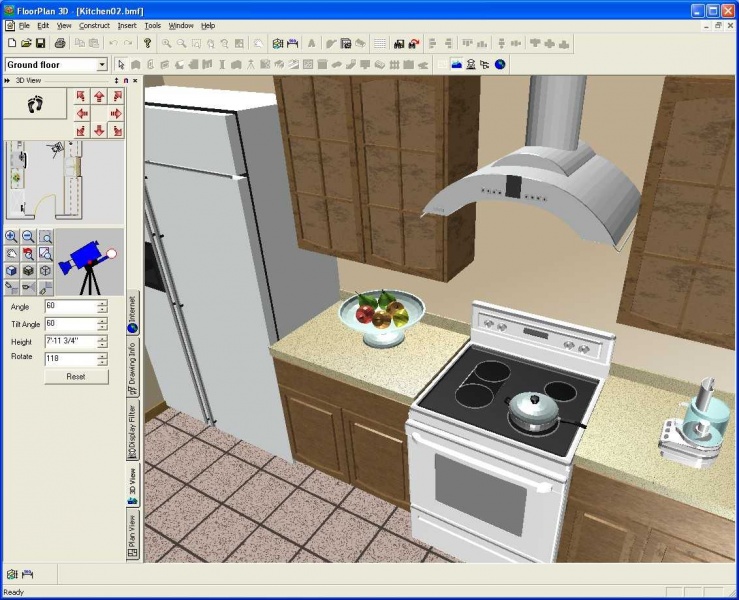Viewport: 739px width, 600px height.
Task: Open the Ground floor dropdown
Action: [x=102, y=65]
